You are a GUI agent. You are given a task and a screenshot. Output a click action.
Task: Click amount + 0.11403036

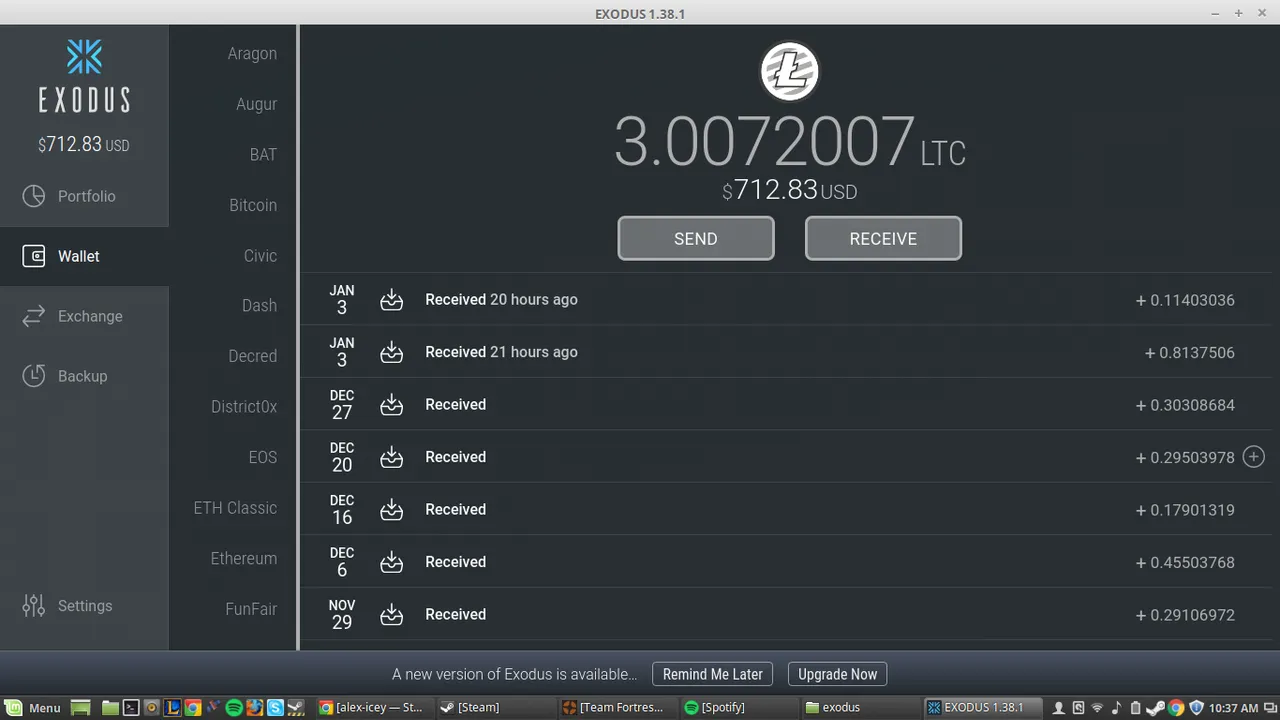tap(1185, 300)
